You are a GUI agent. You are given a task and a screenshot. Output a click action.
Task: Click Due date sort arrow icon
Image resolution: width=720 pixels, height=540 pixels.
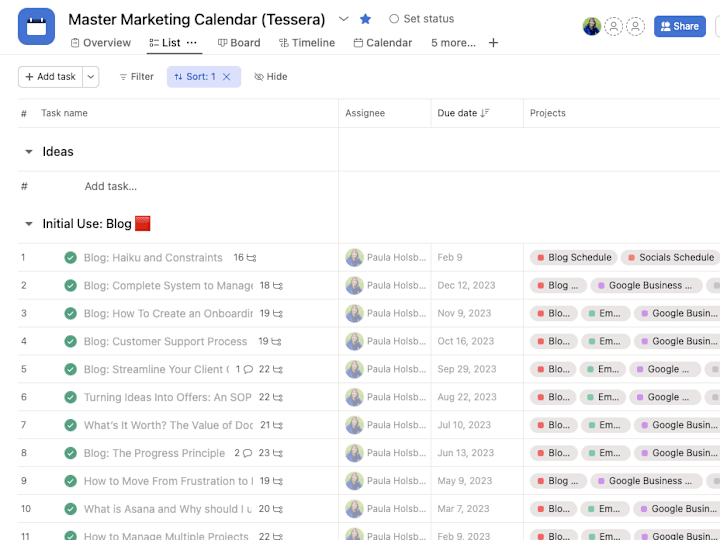pyautogui.click(x=485, y=113)
